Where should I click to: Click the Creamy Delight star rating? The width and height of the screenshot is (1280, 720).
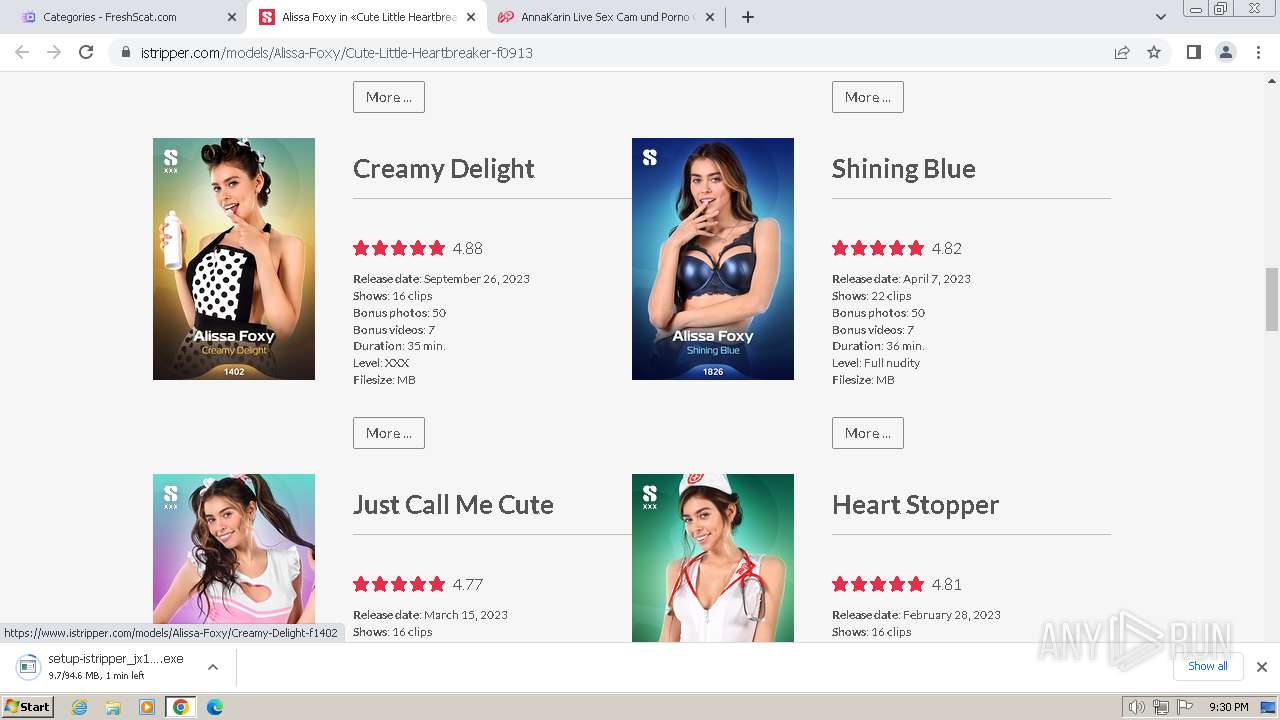point(399,248)
